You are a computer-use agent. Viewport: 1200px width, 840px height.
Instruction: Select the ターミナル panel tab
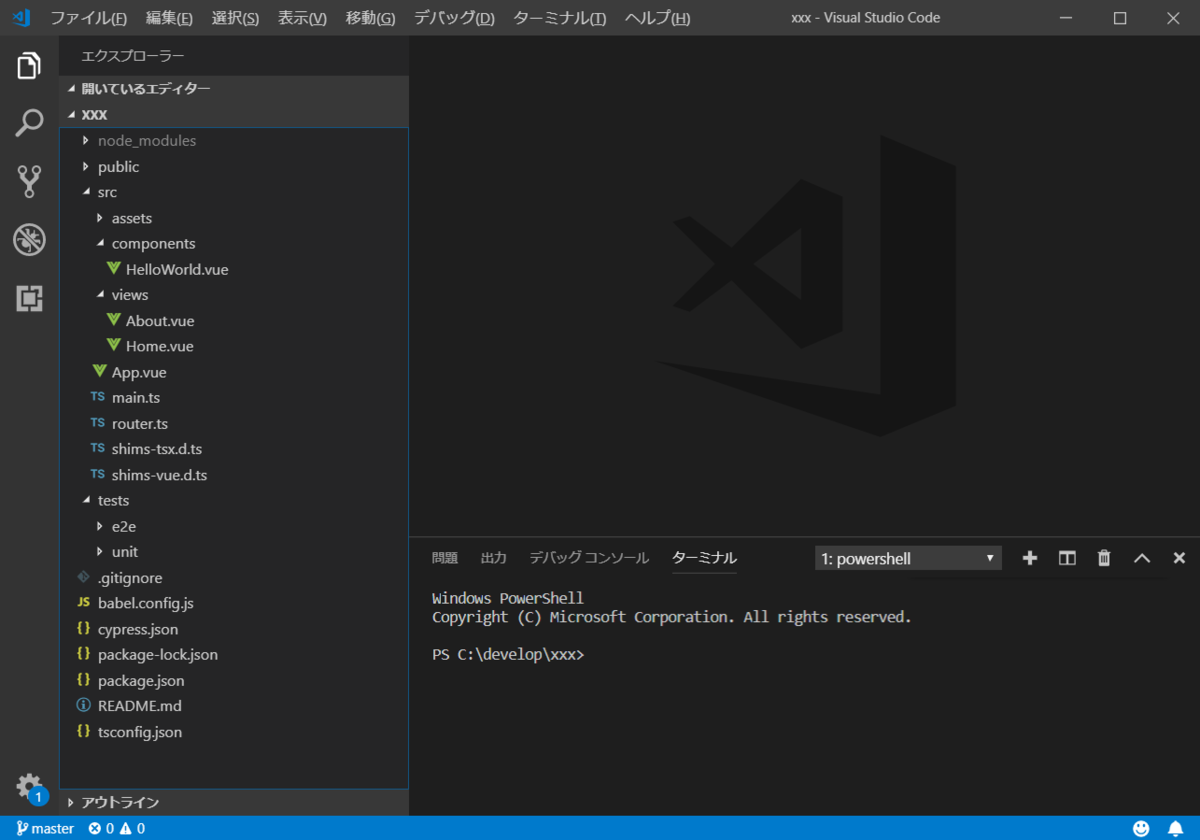pos(704,558)
